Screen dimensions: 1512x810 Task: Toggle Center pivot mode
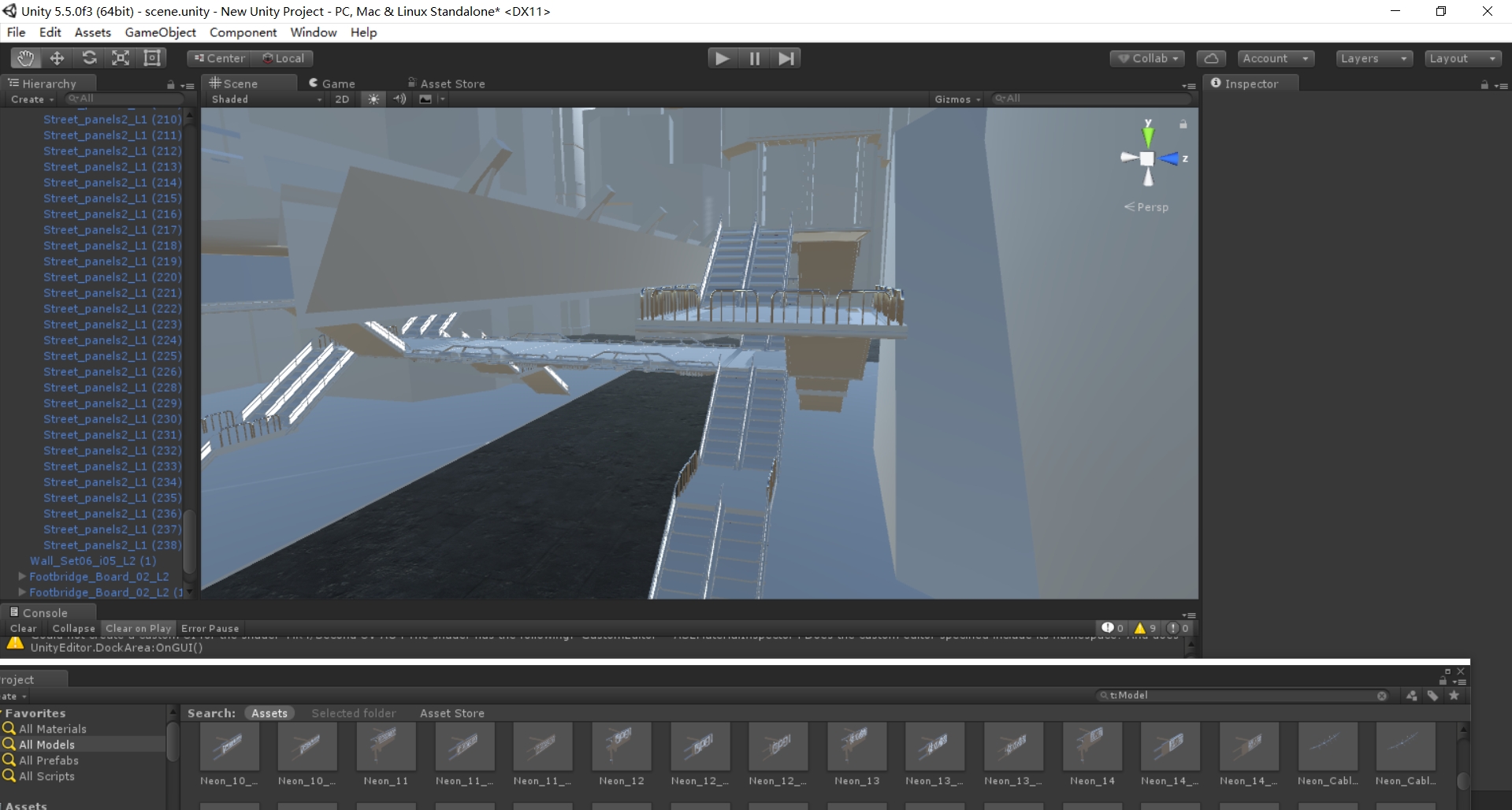220,58
